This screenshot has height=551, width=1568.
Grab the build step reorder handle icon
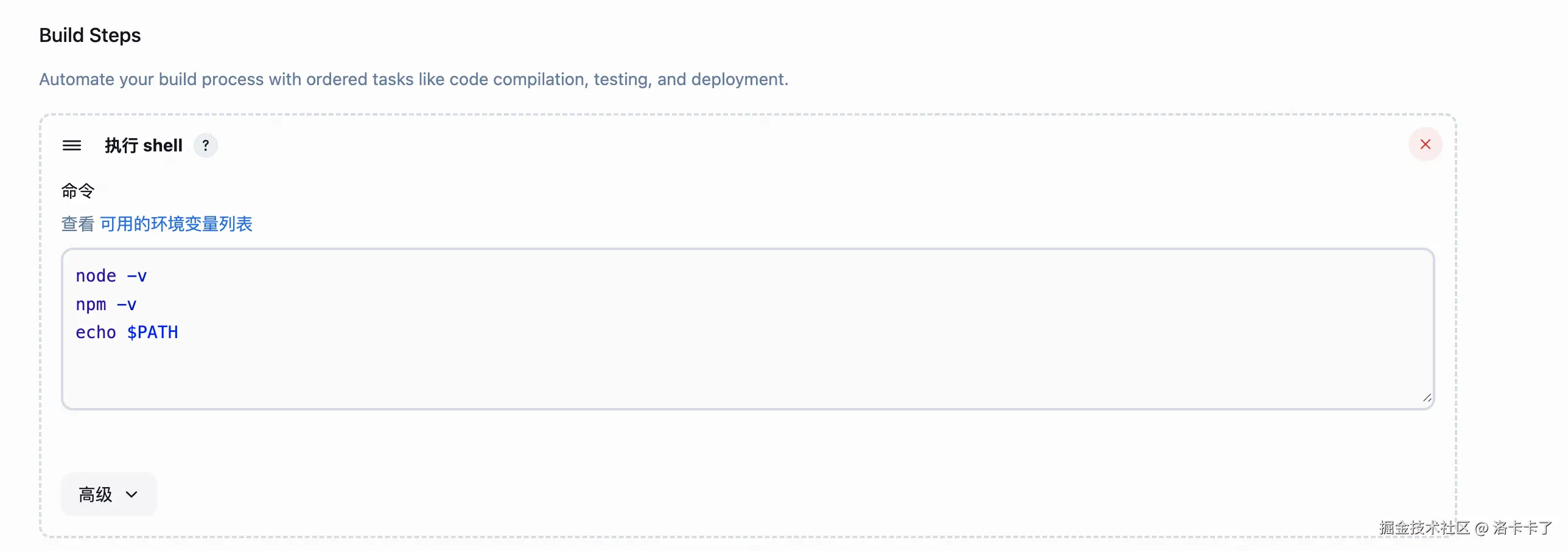(x=72, y=145)
